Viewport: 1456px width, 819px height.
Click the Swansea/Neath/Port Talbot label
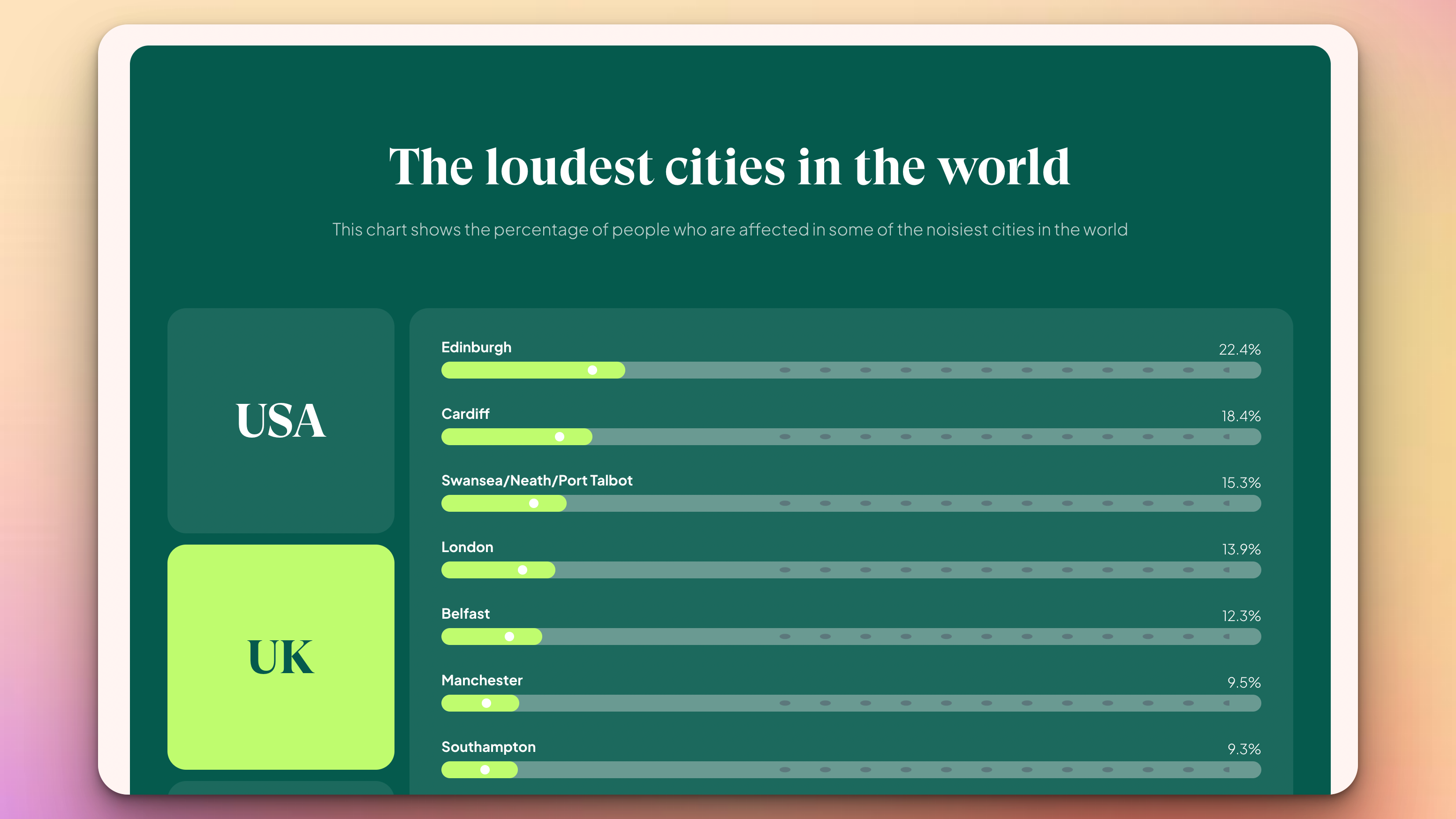pyautogui.click(x=537, y=480)
